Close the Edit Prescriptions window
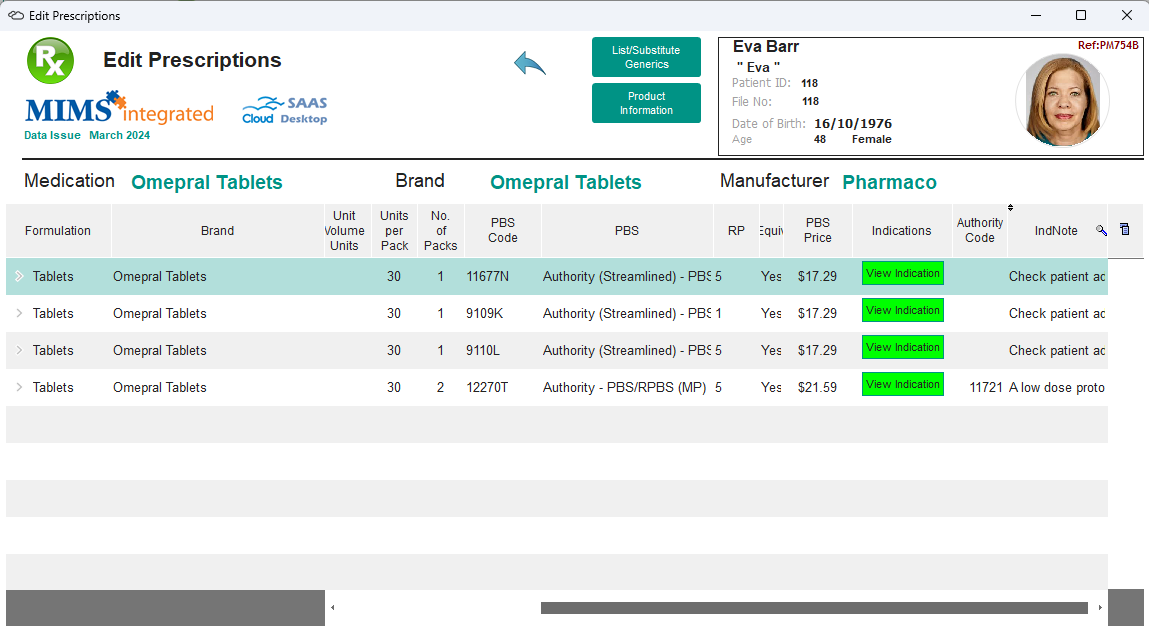 (x=1127, y=15)
